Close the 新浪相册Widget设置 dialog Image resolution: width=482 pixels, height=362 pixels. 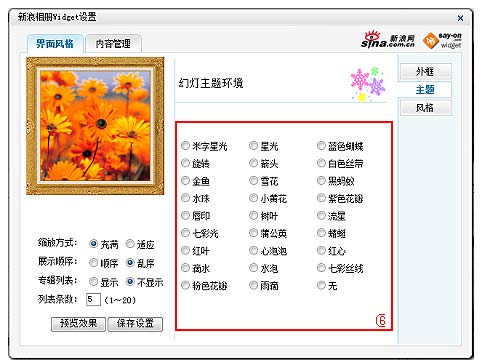[x=460, y=18]
